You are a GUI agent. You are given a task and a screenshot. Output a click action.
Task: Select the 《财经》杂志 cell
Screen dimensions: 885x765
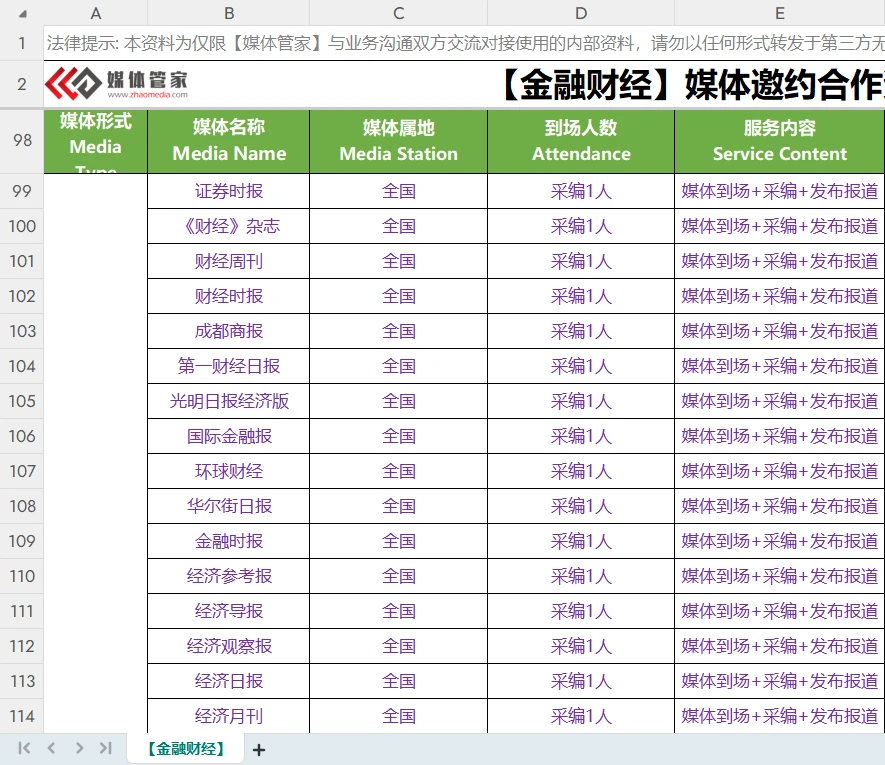(229, 226)
